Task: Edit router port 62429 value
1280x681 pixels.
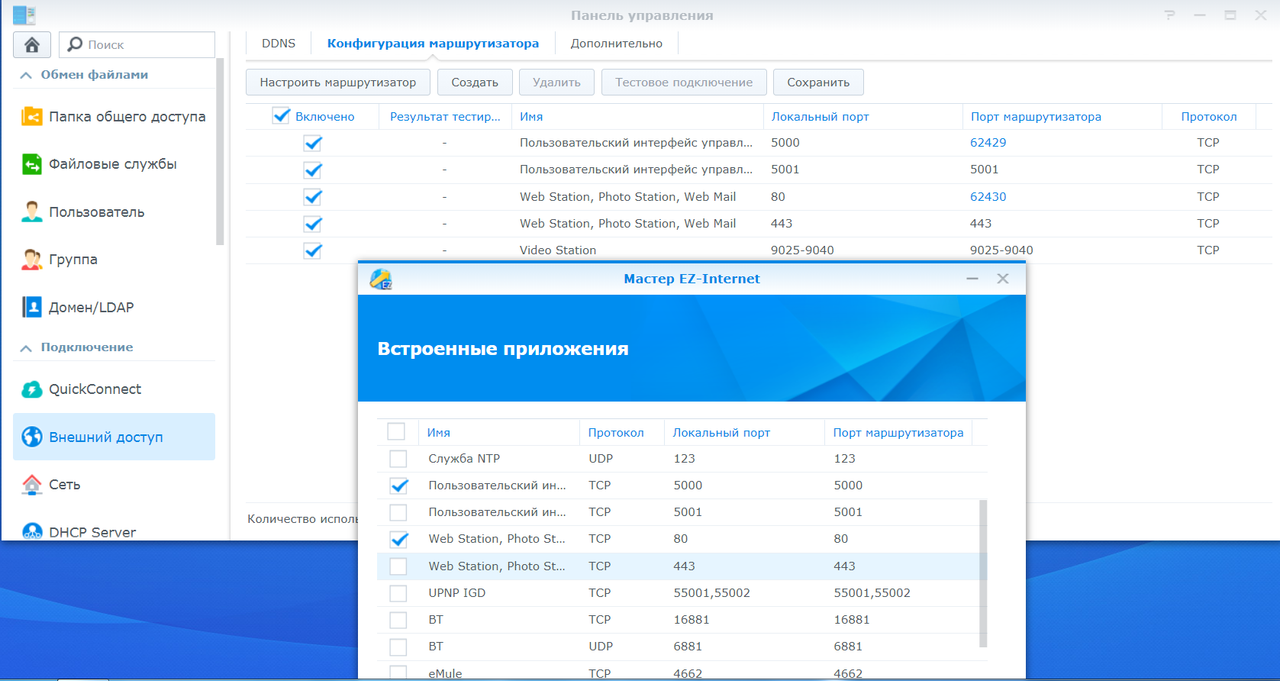Action: 988,143
